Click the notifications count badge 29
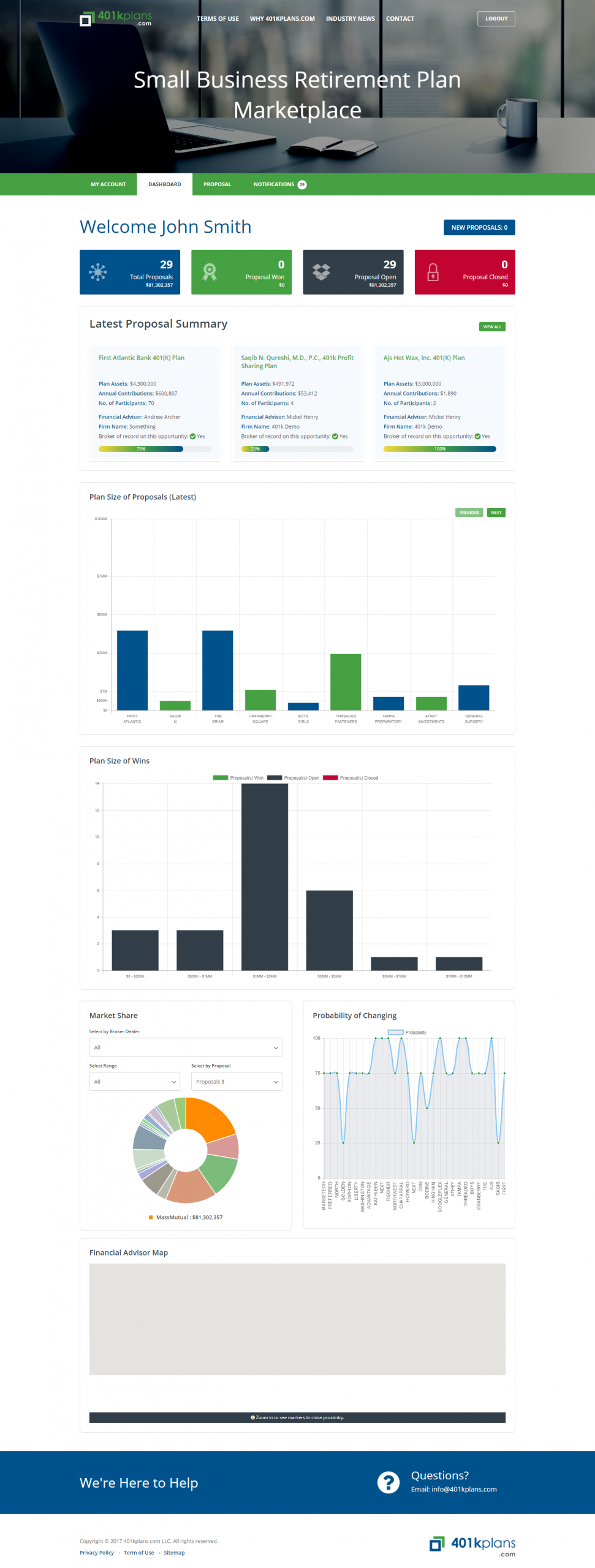The height and width of the screenshot is (1568, 595). (x=302, y=184)
